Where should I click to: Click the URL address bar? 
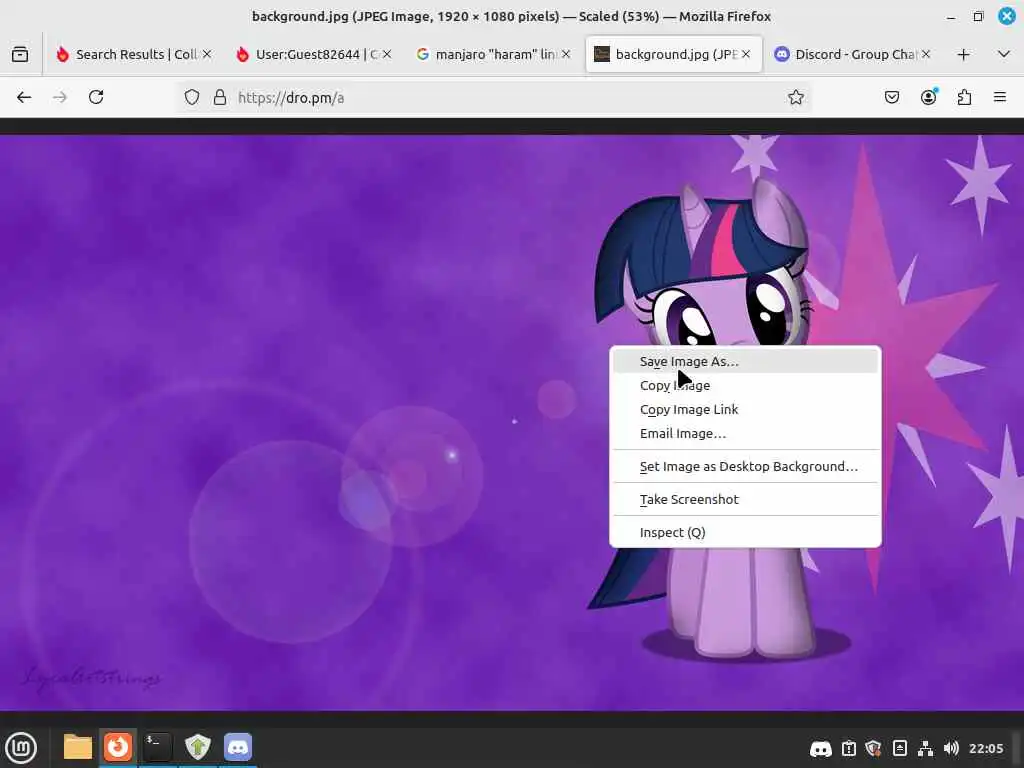pyautogui.click(x=493, y=97)
